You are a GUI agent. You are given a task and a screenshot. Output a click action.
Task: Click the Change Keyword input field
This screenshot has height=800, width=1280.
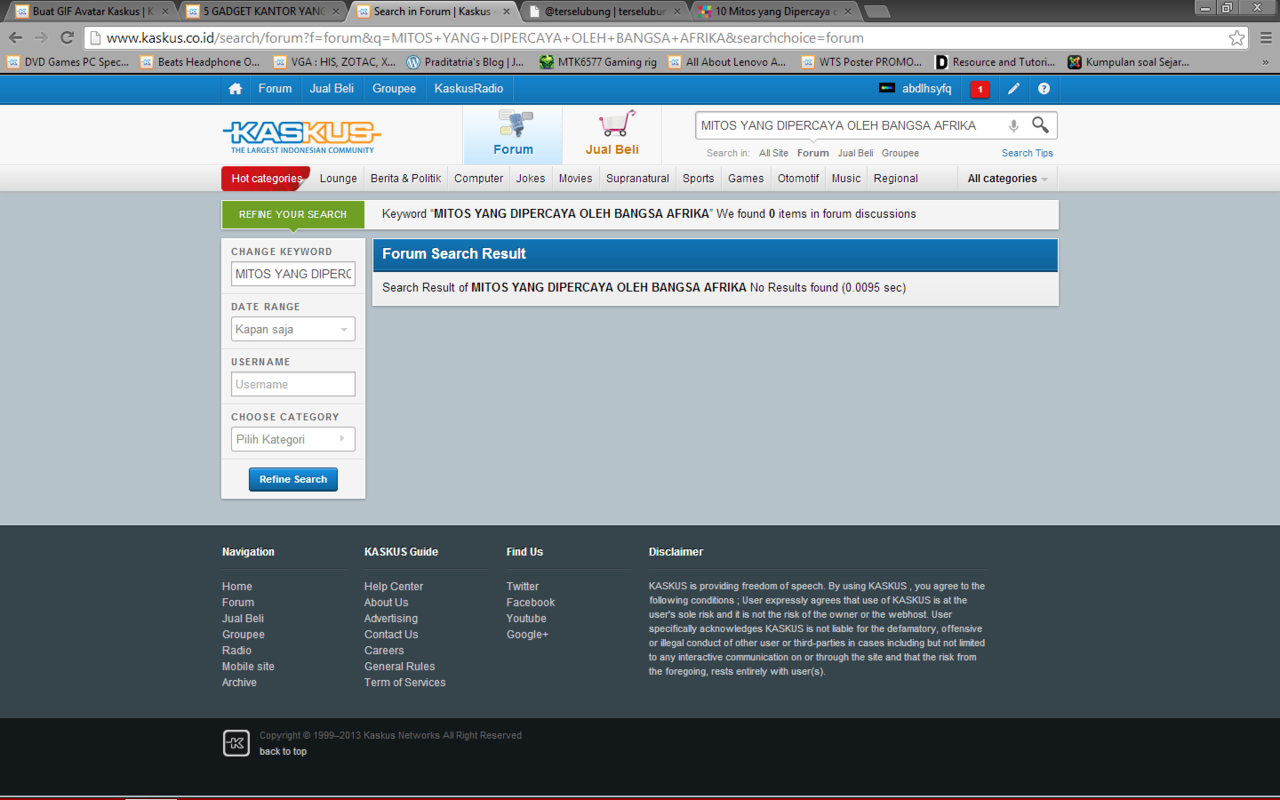click(x=293, y=274)
